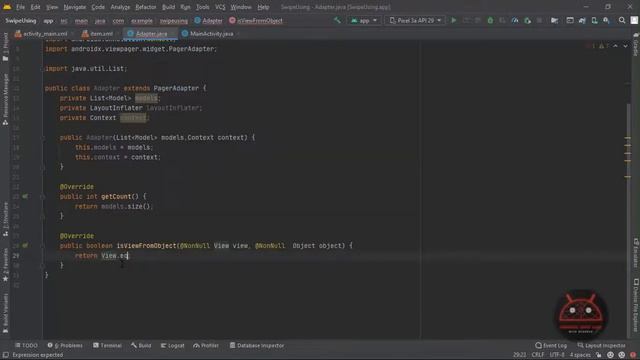Screen dimensions: 640x360
Task: Click Attach Debugger to Android Process icon
Action: click(527, 20)
